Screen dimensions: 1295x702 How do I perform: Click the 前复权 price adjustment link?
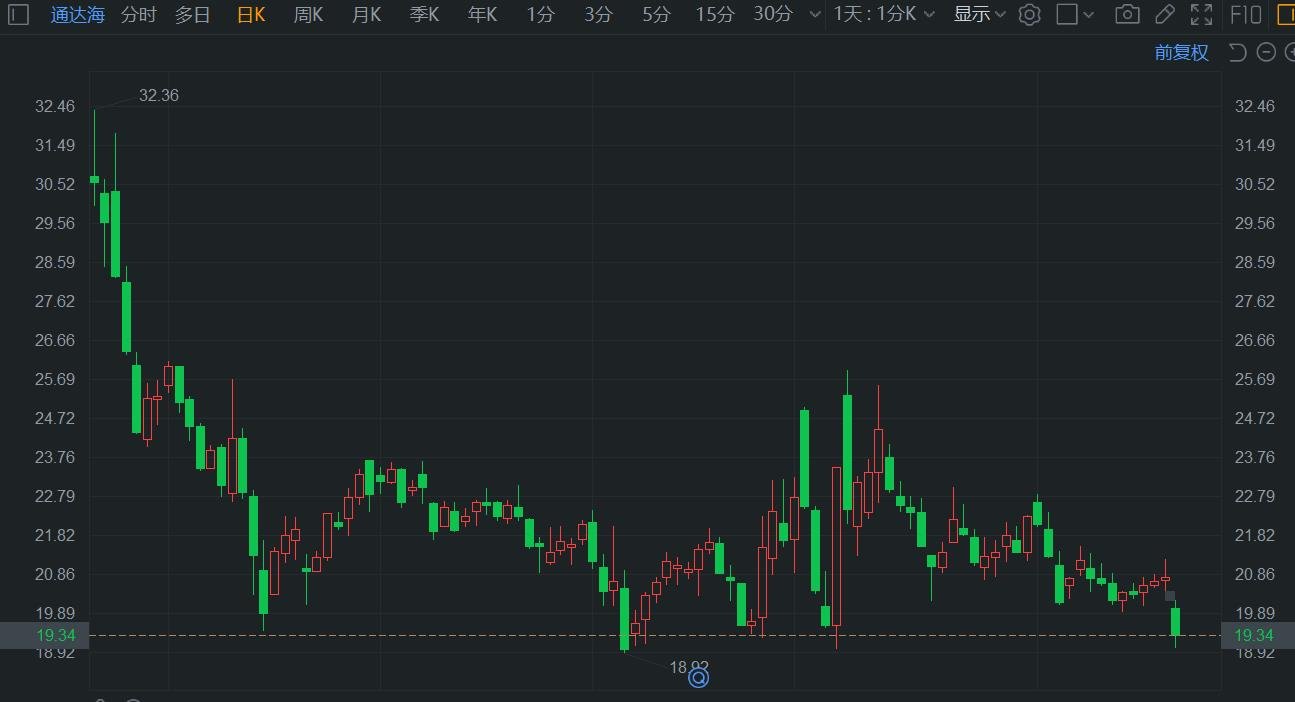1181,52
